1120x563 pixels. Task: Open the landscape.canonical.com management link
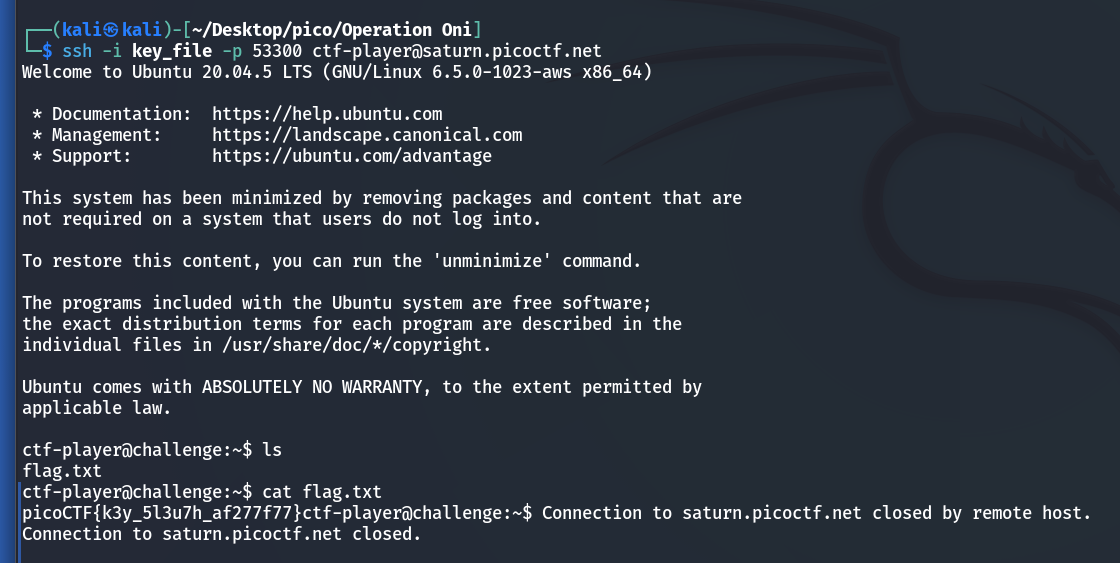click(x=367, y=135)
